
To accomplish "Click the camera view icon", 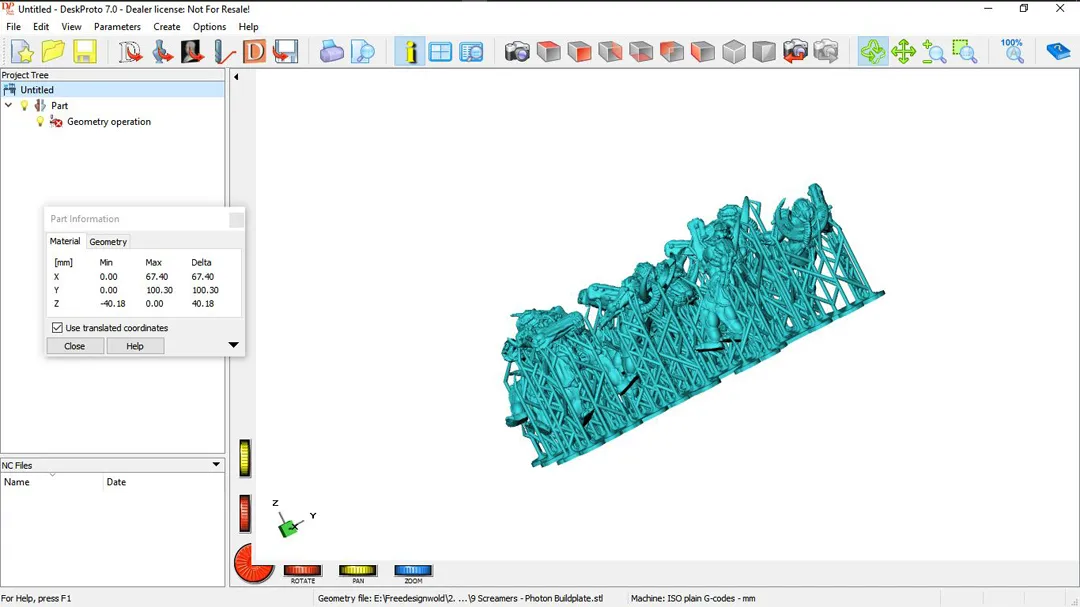I will 517,52.
